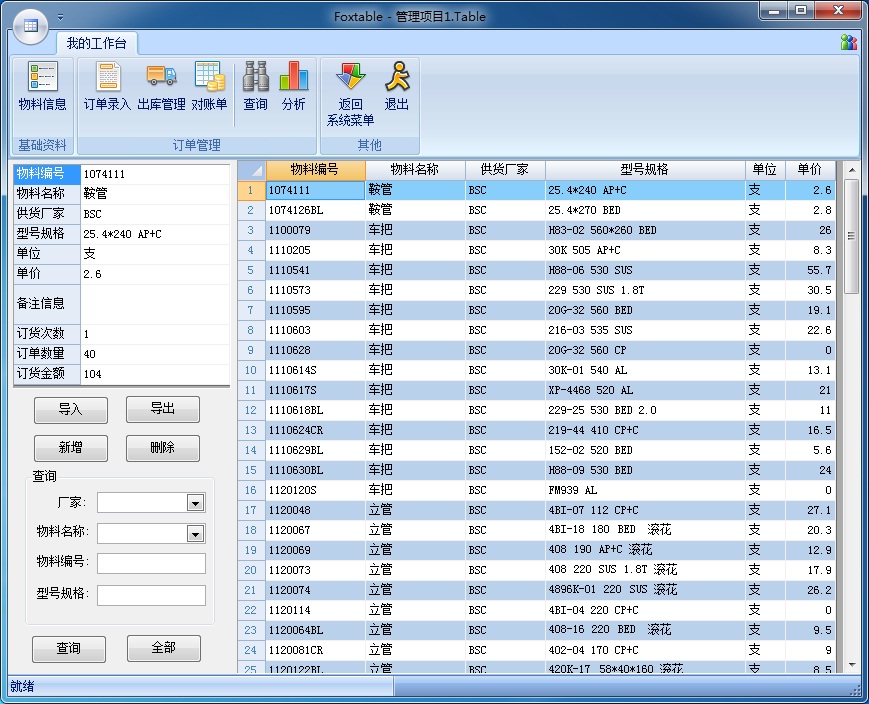Launch 查询 binoculars icon

coord(255,86)
